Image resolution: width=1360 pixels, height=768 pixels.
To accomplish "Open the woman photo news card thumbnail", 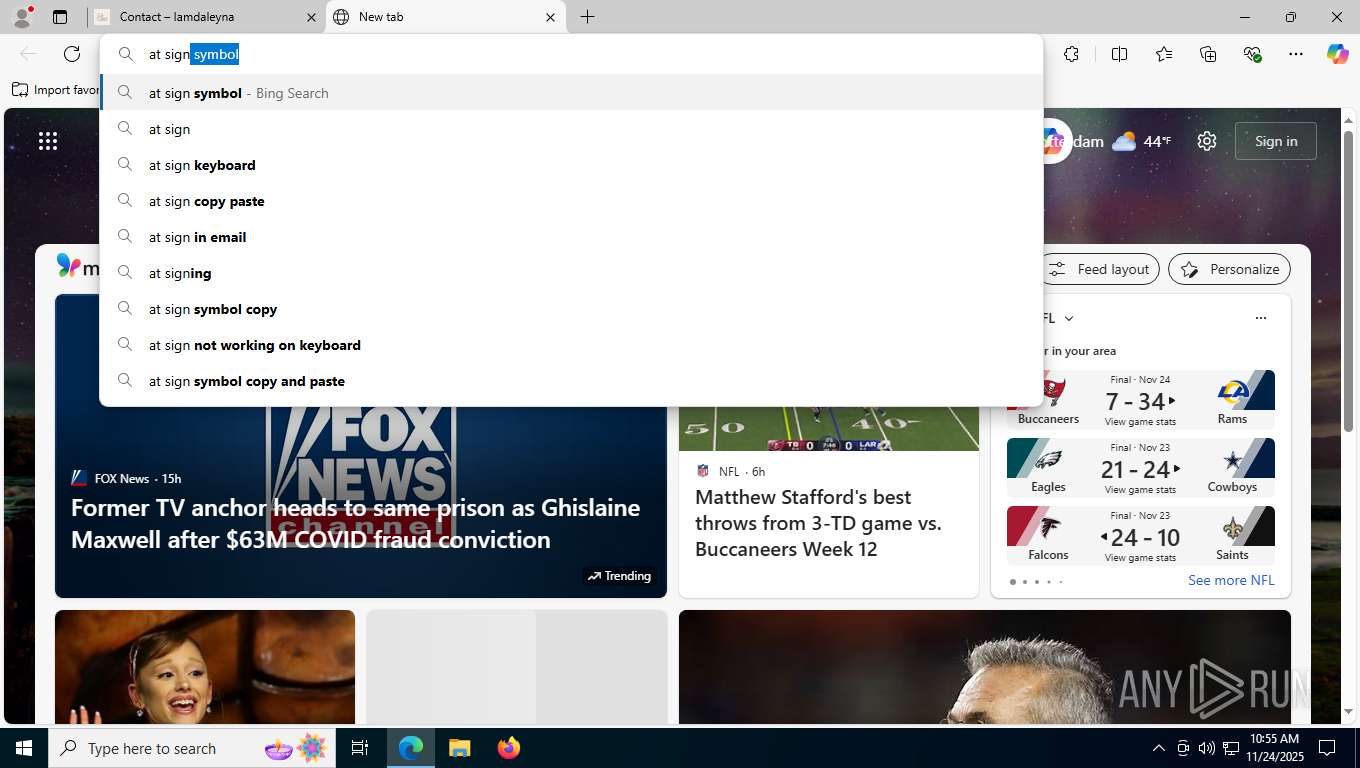I will tap(205, 667).
